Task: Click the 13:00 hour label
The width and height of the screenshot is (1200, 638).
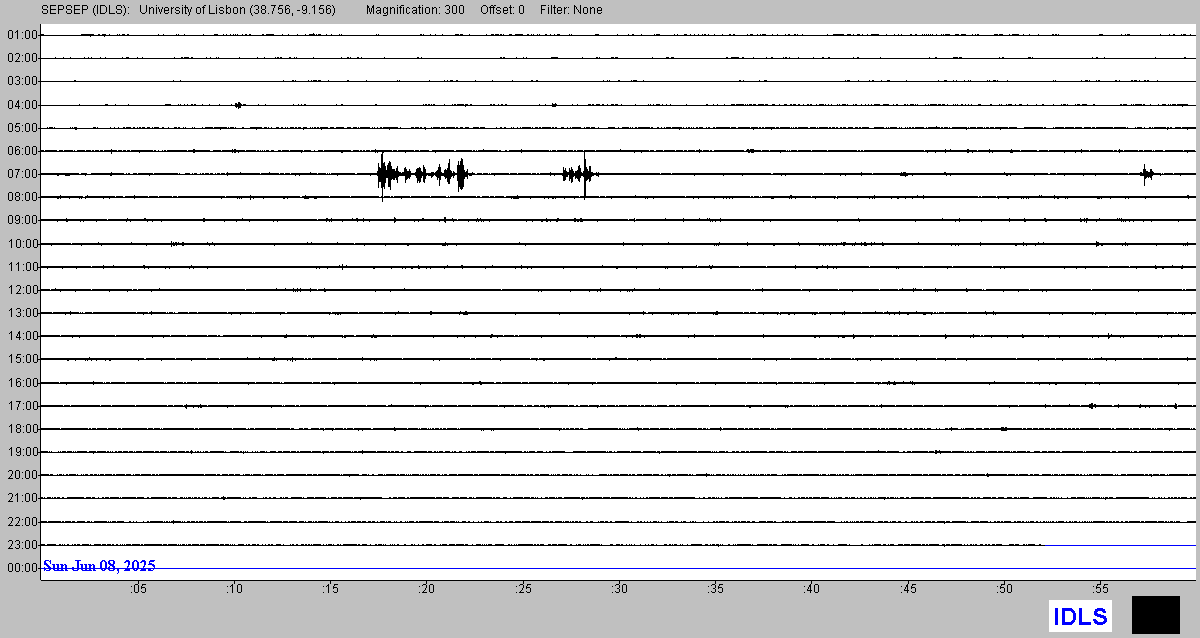Action: (x=22, y=313)
